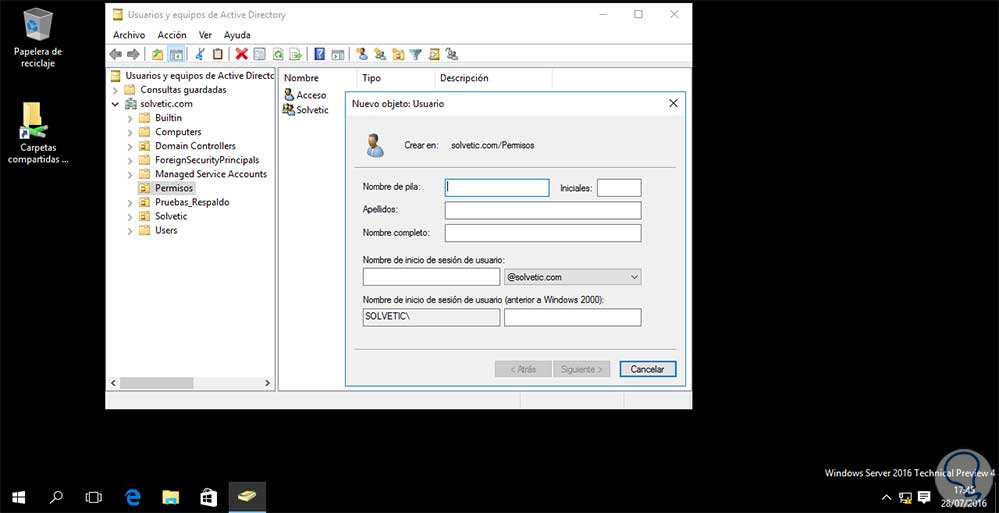999x513 pixels.
Task: Click the tree pane horizontal scrollbar thumb
Action: point(157,383)
